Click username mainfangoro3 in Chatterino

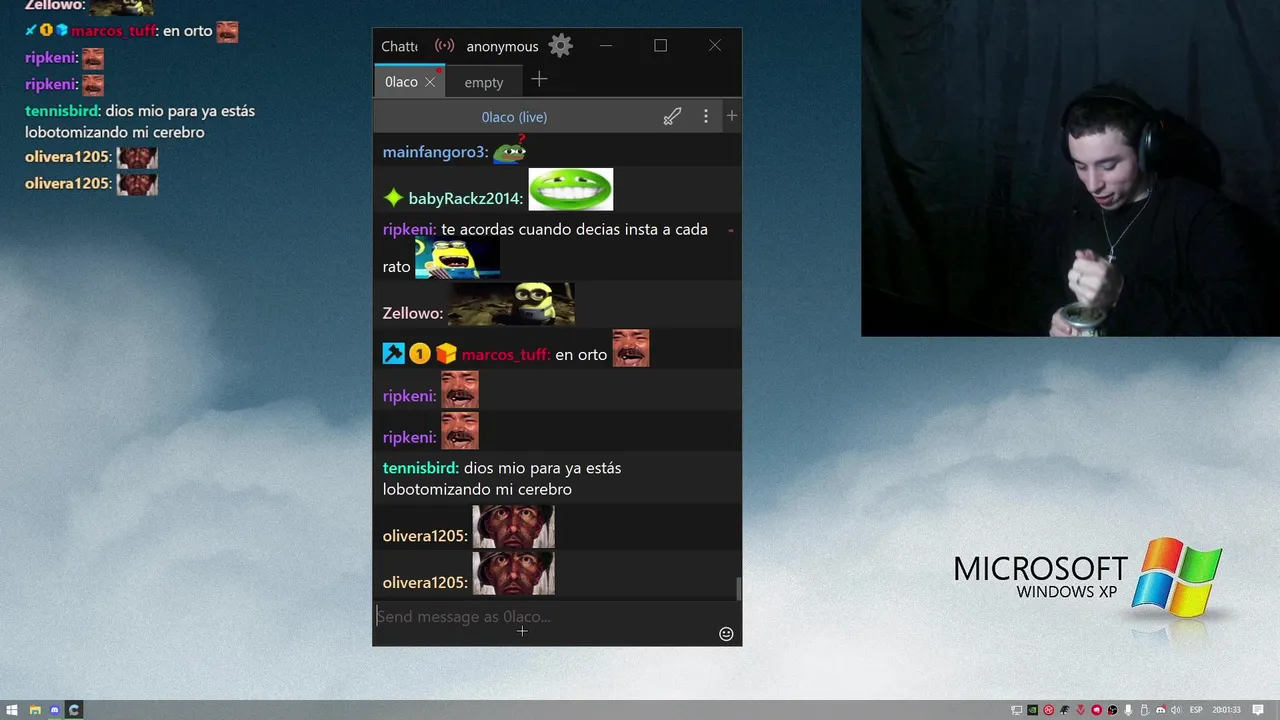pos(435,152)
